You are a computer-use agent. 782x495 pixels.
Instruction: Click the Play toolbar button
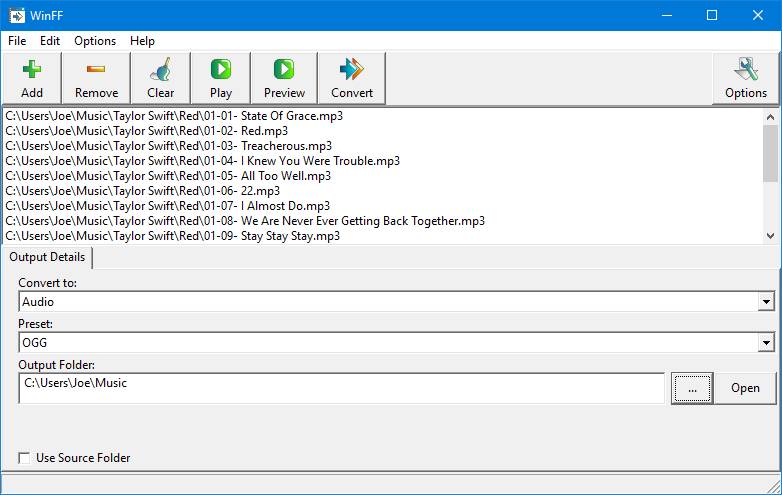pyautogui.click(x=221, y=78)
